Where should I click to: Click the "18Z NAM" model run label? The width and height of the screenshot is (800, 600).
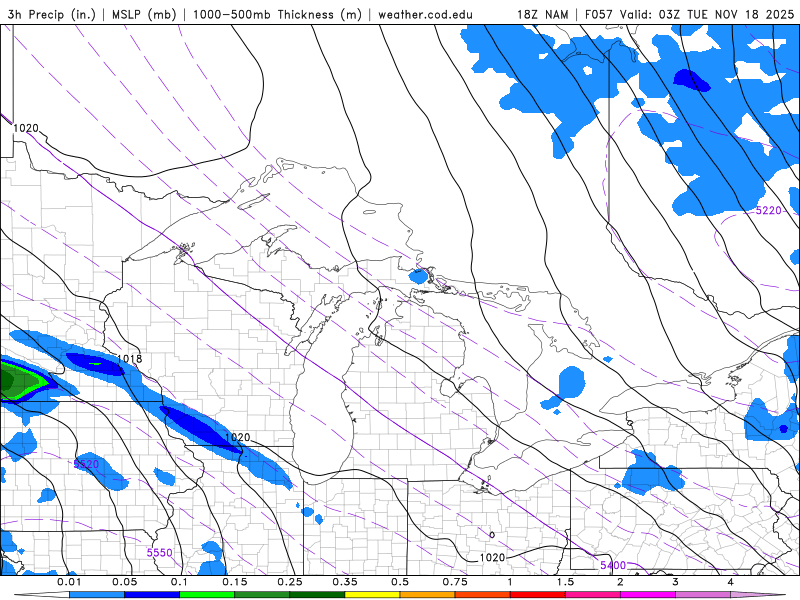click(x=543, y=14)
